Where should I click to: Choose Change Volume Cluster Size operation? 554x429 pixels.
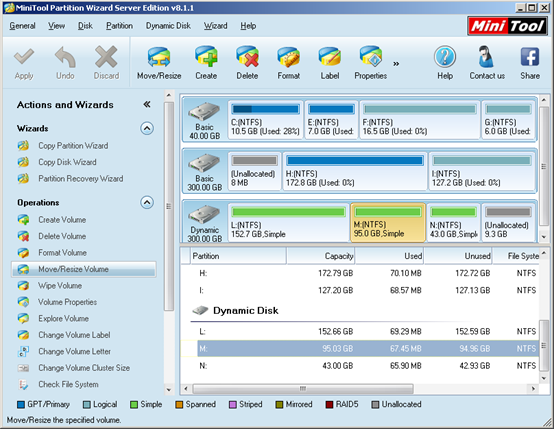(x=84, y=368)
